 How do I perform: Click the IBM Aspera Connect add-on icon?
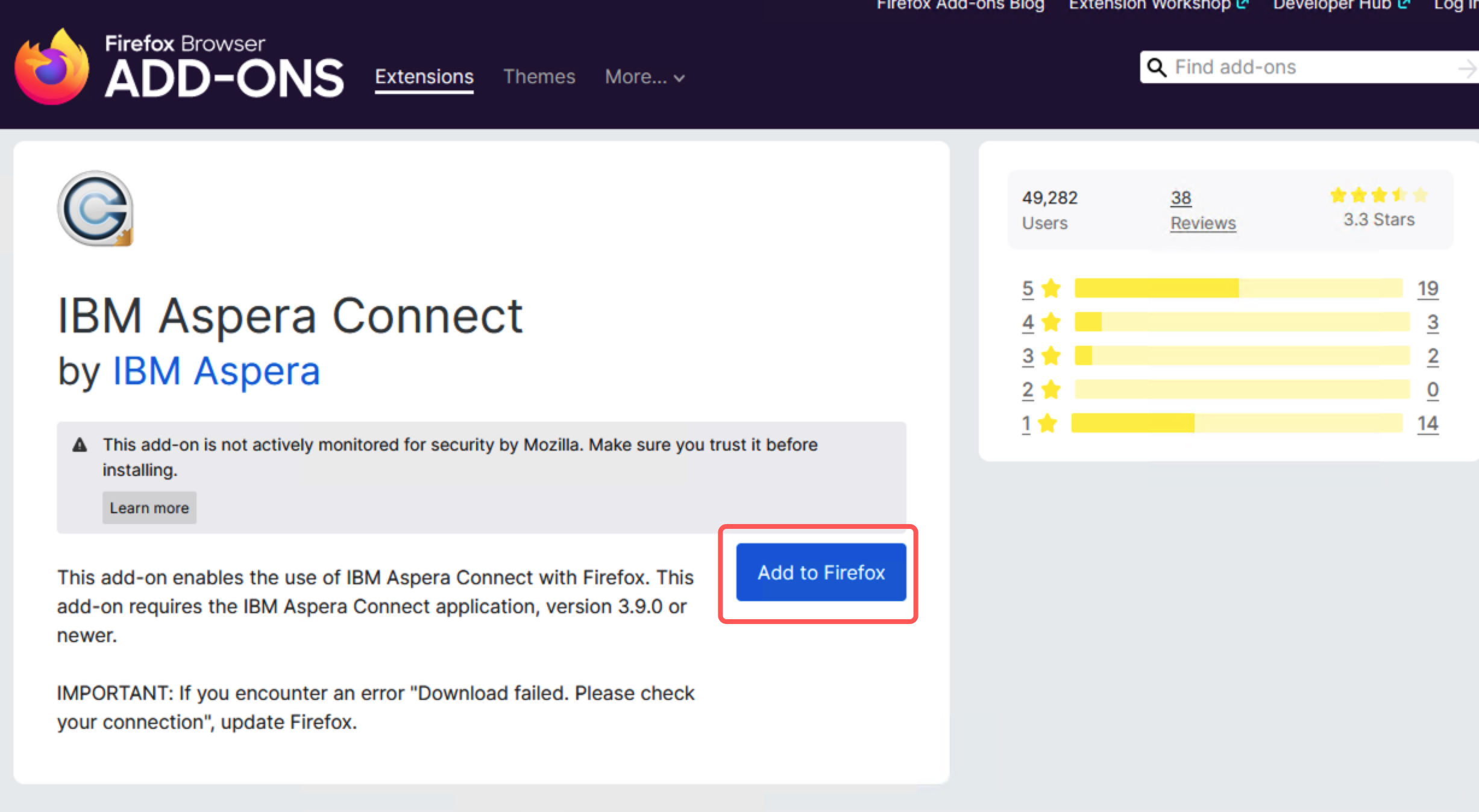coord(95,208)
